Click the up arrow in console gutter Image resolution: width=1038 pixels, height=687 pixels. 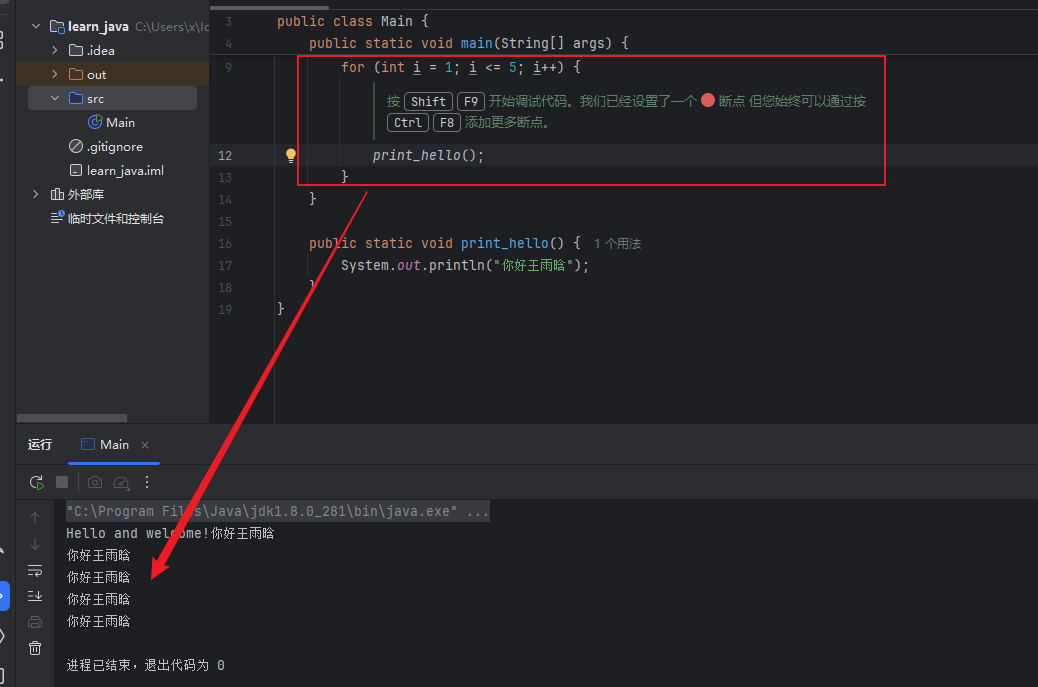coord(35,518)
